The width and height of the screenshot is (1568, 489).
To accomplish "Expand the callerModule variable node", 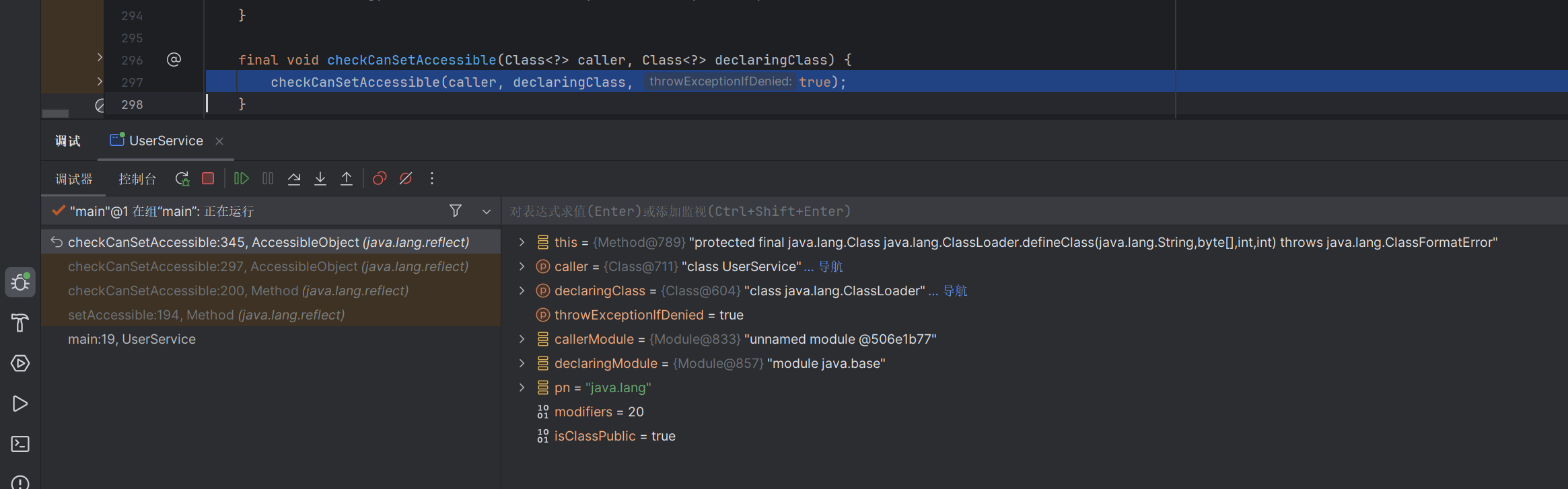I will [x=522, y=339].
